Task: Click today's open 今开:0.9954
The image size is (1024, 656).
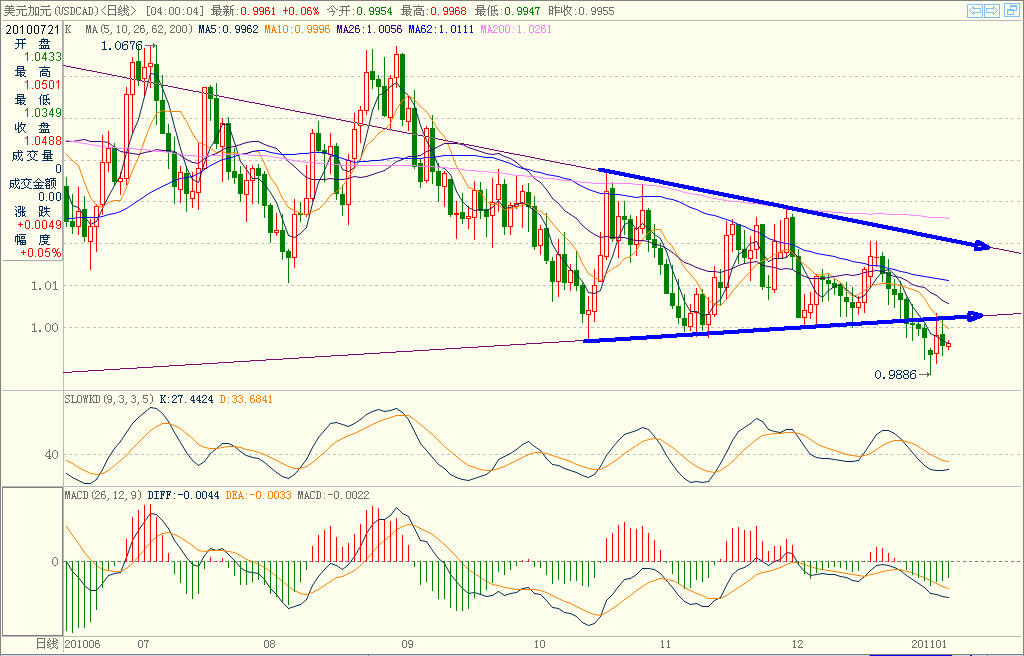Action: tap(359, 11)
